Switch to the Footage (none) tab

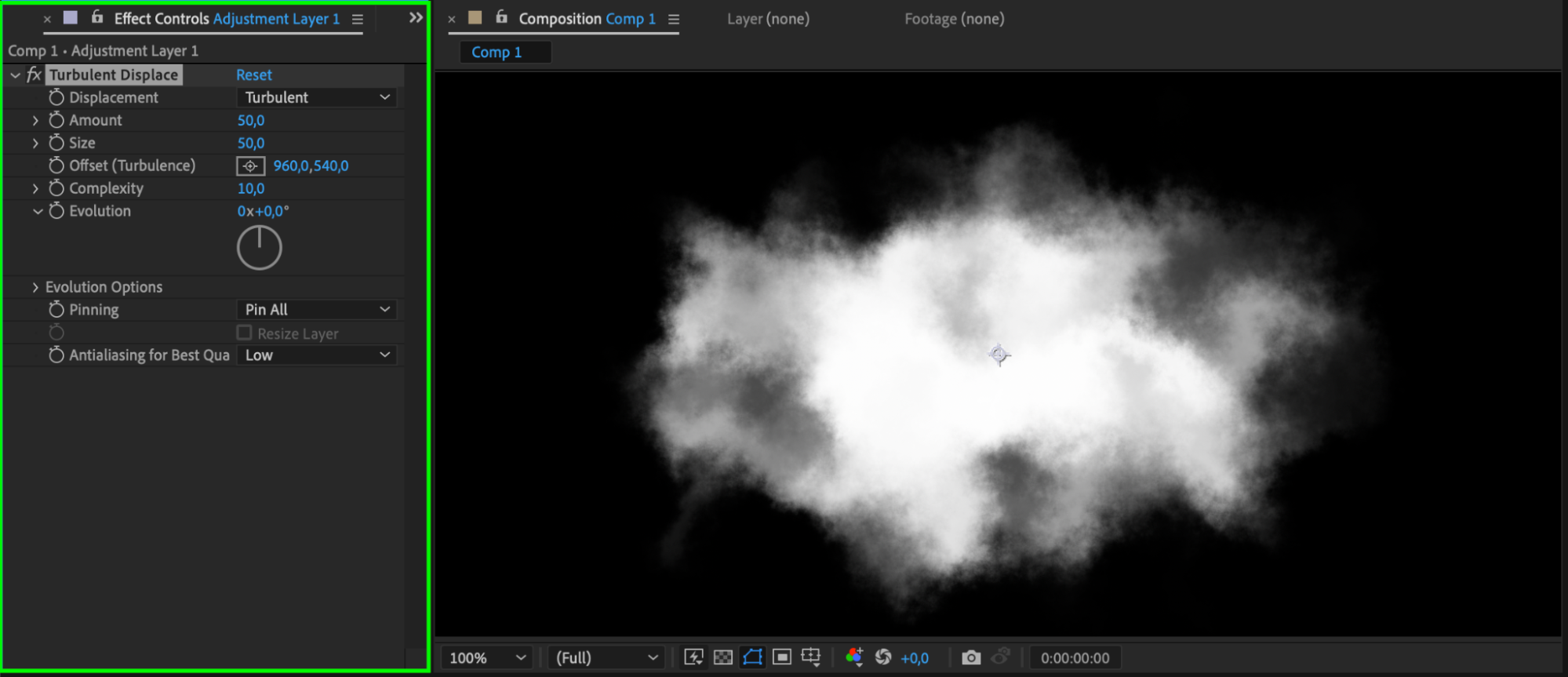click(954, 19)
